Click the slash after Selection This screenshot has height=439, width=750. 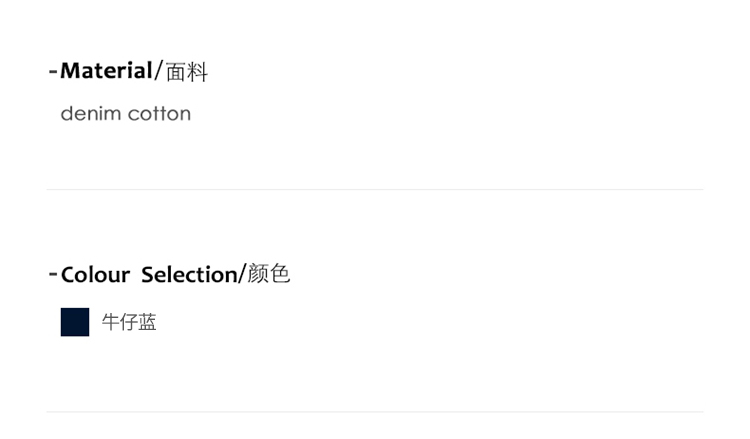point(241,275)
